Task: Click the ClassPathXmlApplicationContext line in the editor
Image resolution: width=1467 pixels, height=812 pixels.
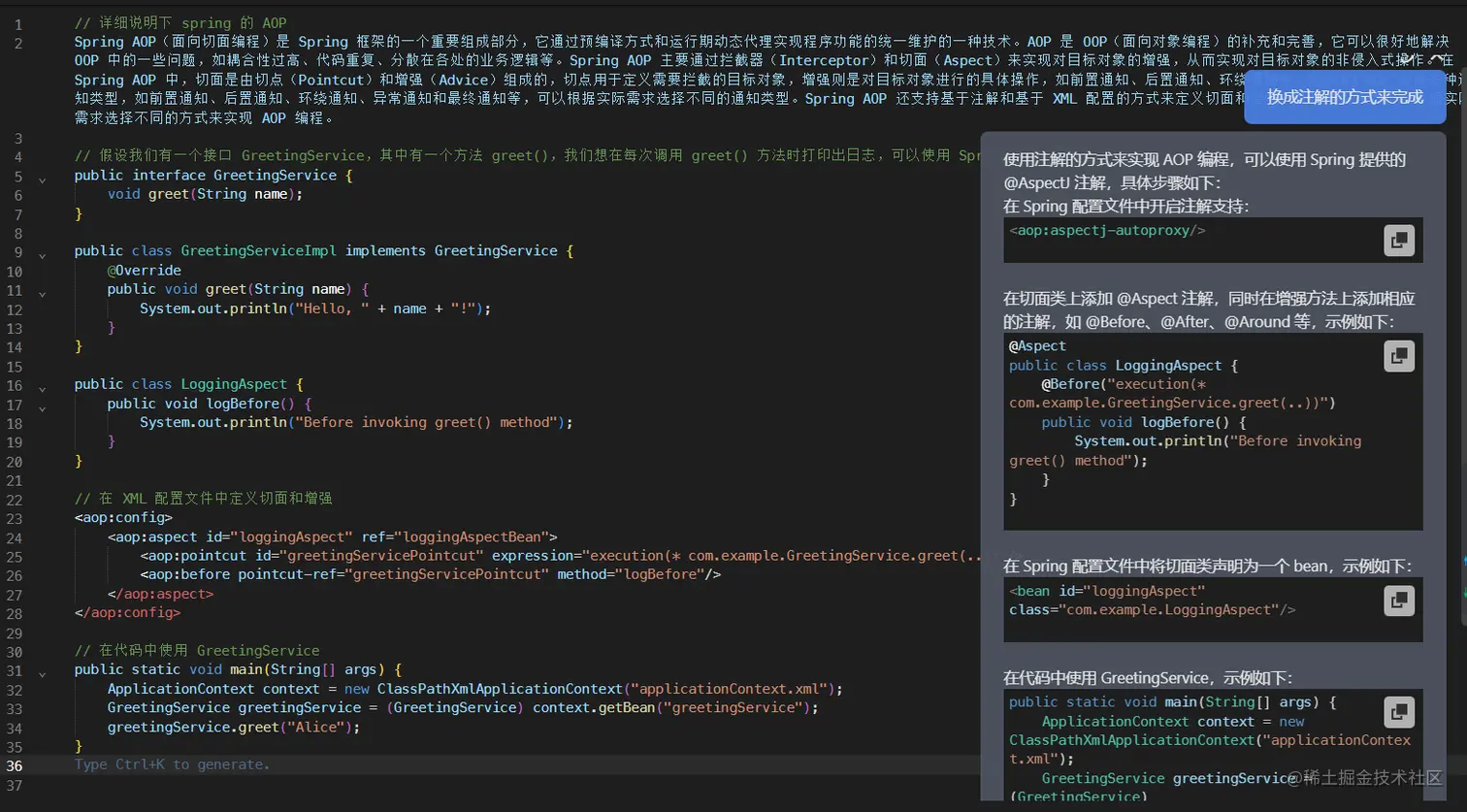Action: 475,689
